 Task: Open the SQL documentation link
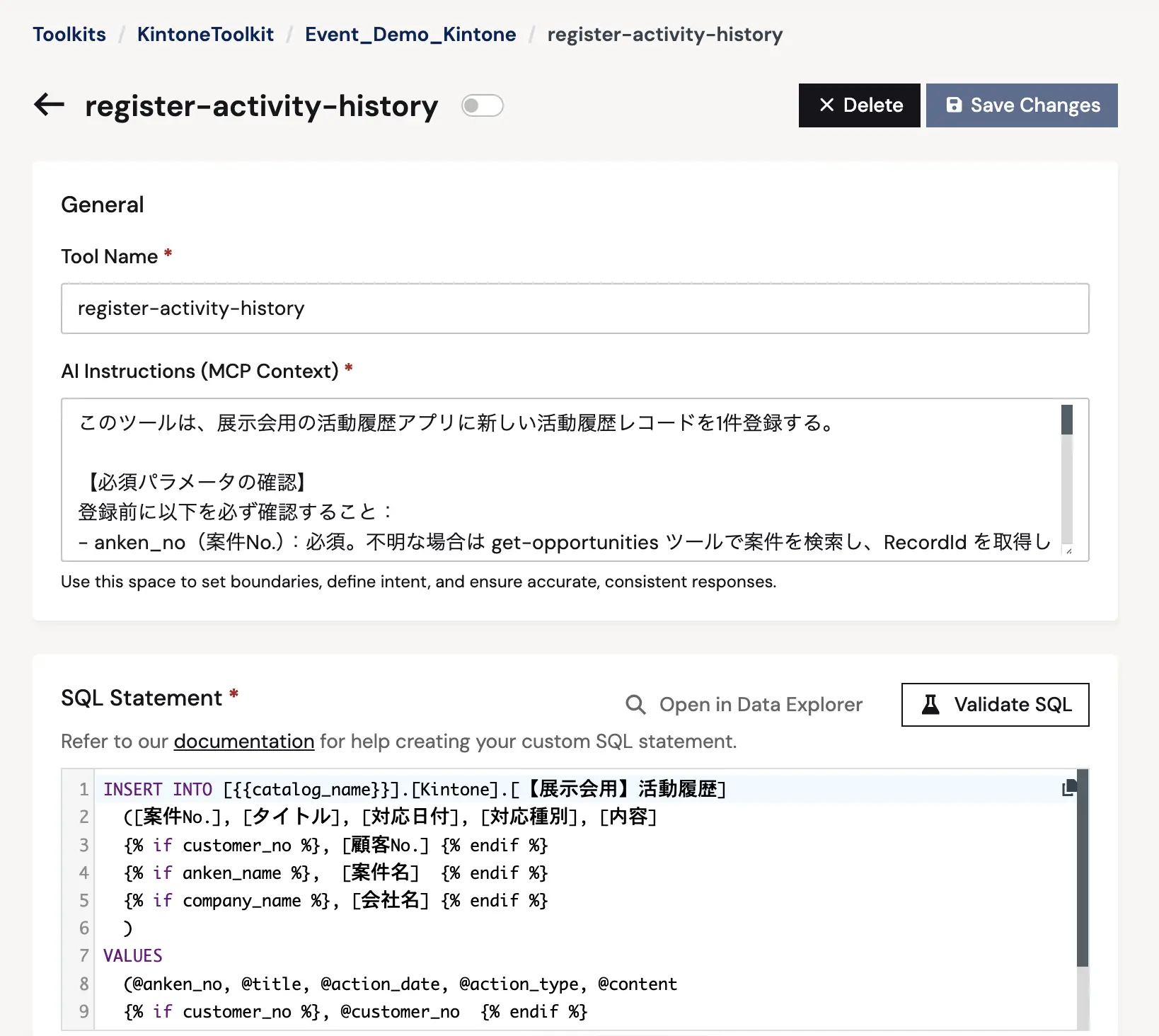[244, 742]
